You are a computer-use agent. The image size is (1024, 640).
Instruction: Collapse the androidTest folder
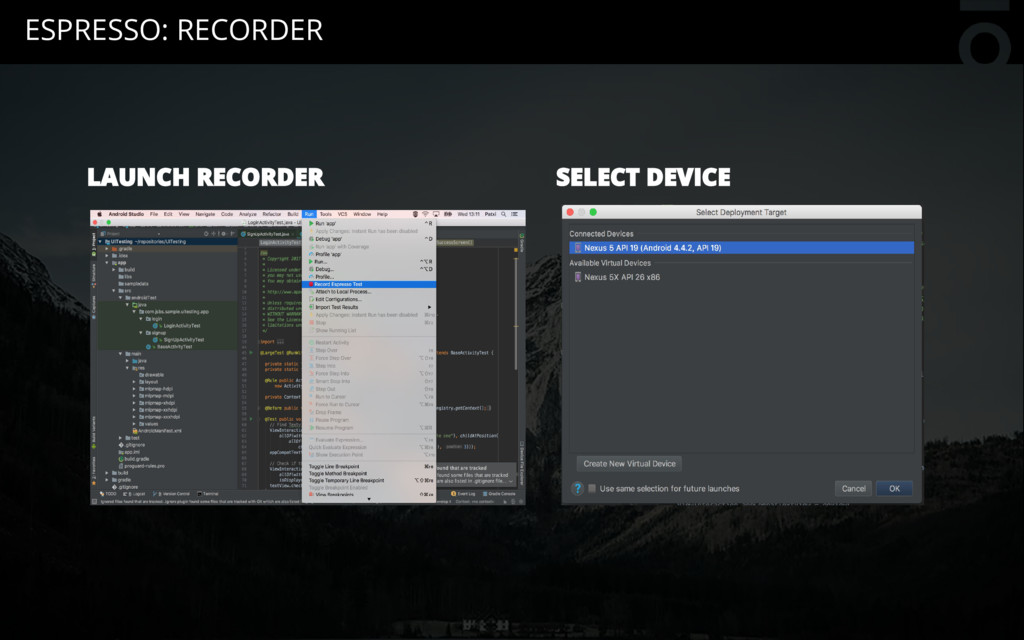(121, 298)
